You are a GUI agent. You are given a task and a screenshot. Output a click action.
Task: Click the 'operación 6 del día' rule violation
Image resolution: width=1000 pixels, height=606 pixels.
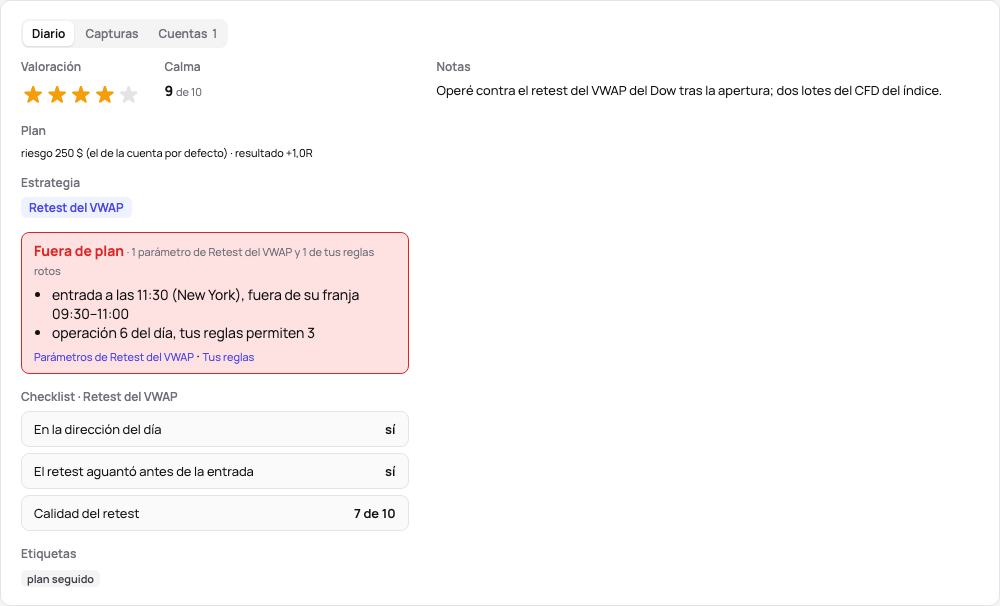pos(183,333)
